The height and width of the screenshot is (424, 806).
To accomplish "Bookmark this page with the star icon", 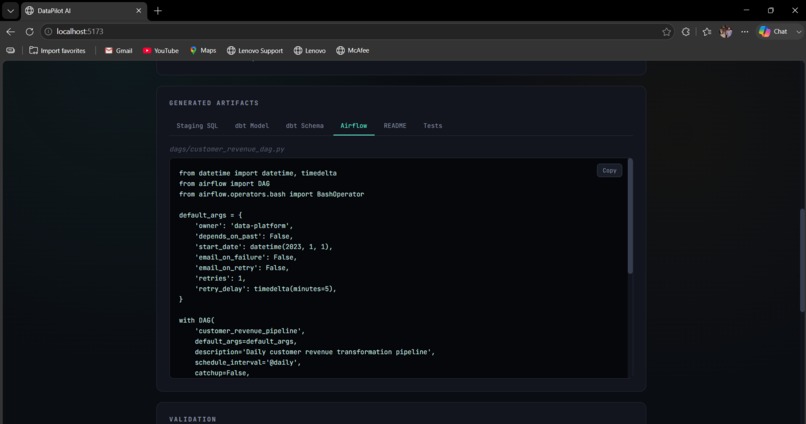I will pos(666,32).
